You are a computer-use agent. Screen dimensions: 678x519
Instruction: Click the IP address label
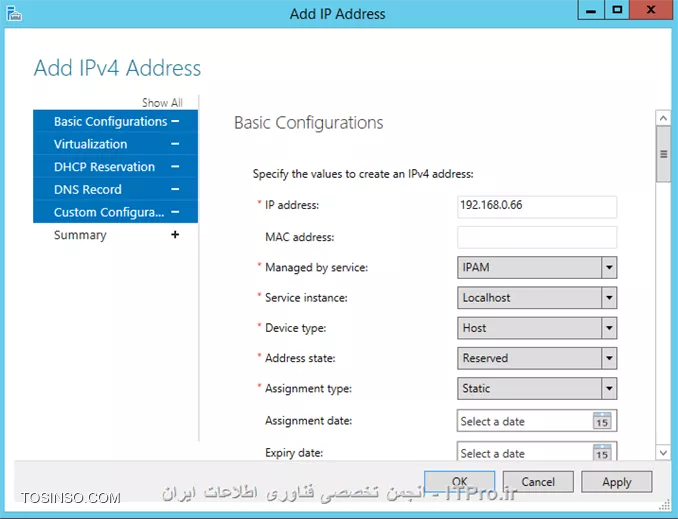(292, 205)
